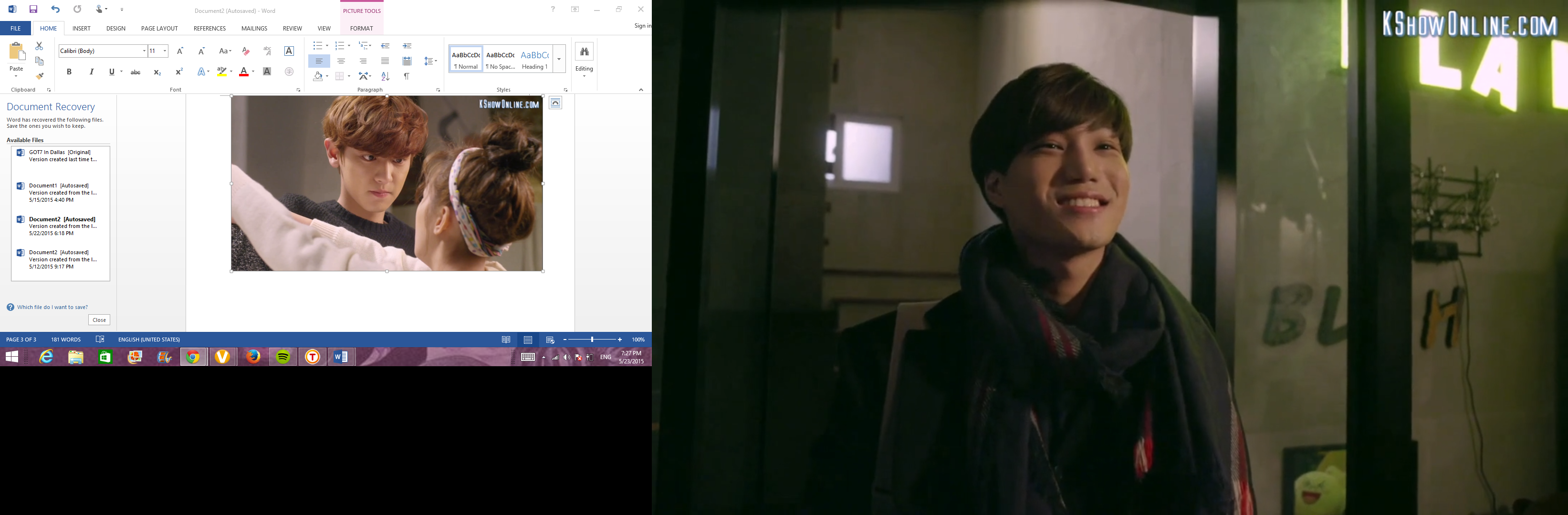Select Print Layout view in status bar
The height and width of the screenshot is (515, 1568).
(528, 339)
